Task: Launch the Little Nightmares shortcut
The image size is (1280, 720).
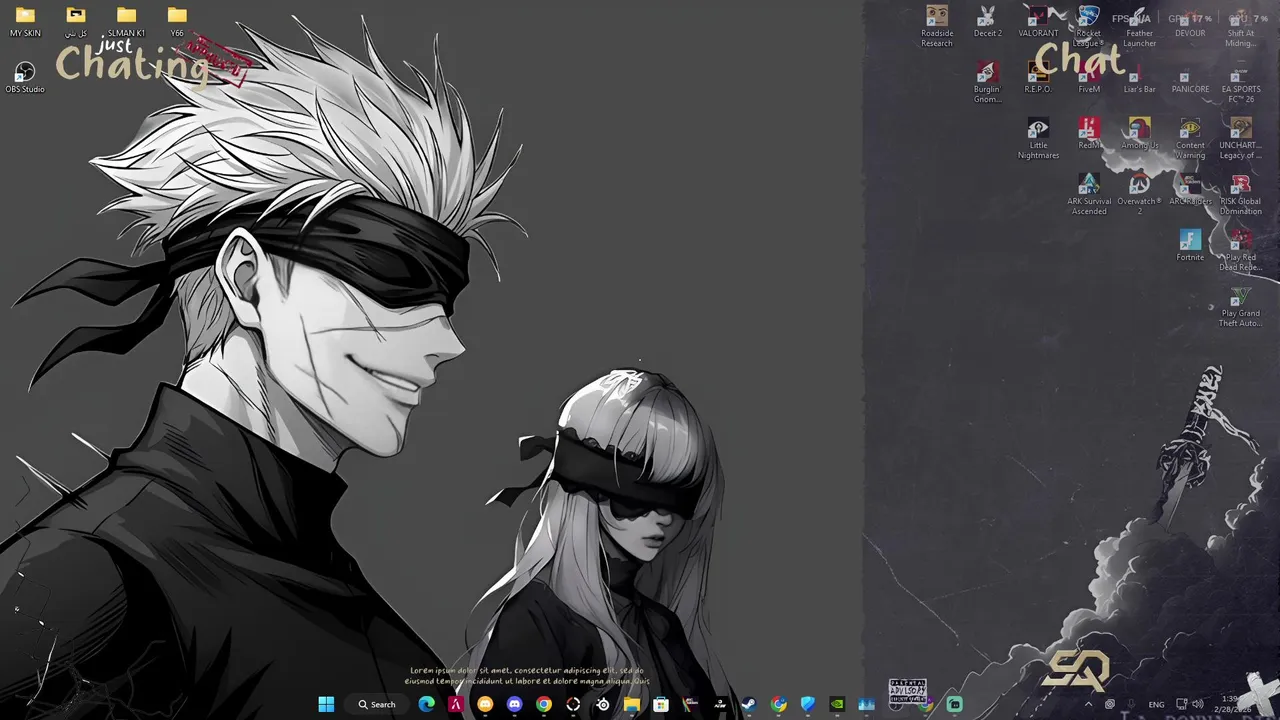Action: (x=1038, y=138)
